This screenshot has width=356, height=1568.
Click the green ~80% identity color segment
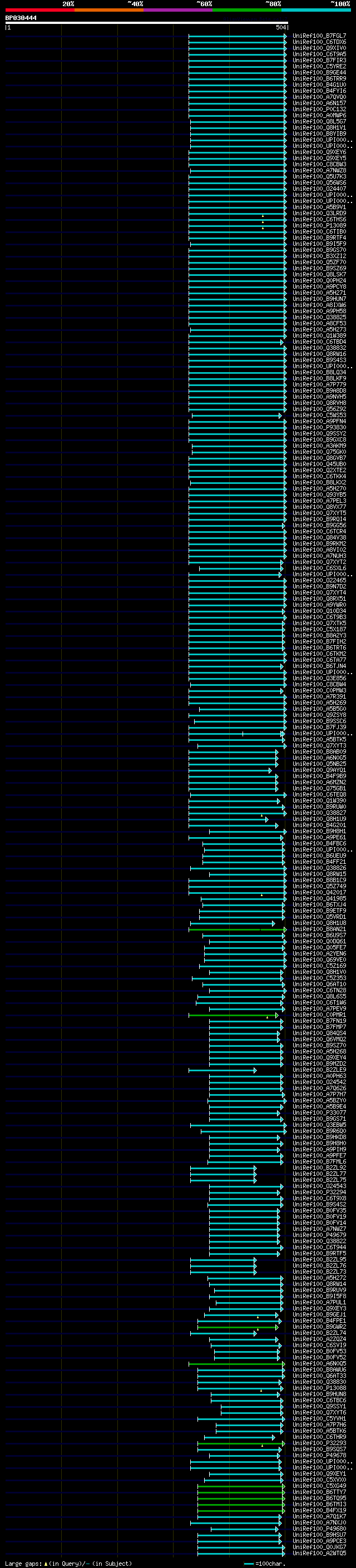pyautogui.click(x=247, y=10)
